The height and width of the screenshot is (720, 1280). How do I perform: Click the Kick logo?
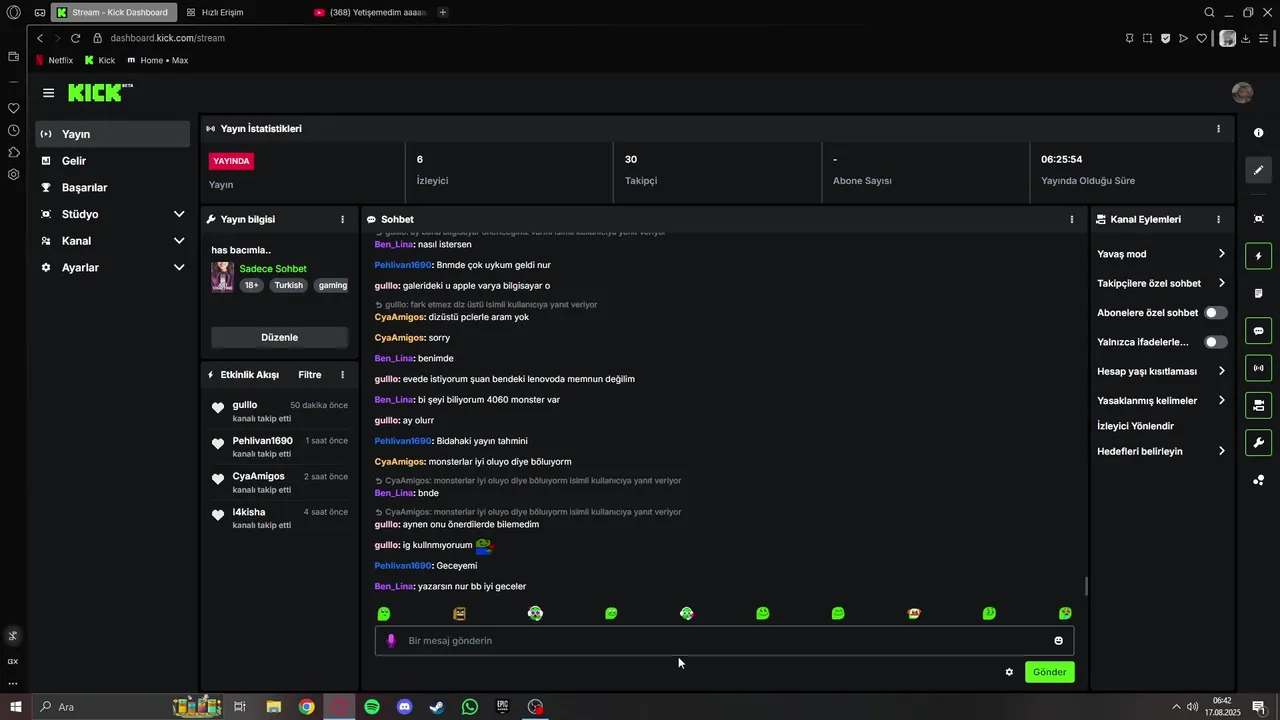click(100, 93)
